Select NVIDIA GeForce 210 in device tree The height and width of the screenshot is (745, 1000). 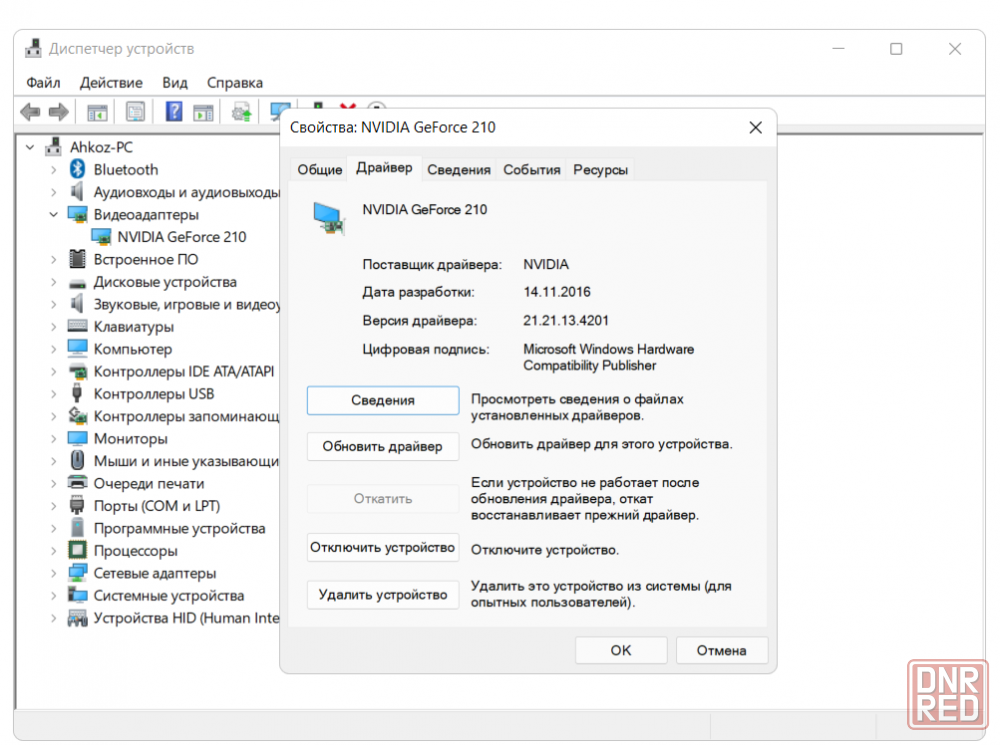[182, 237]
